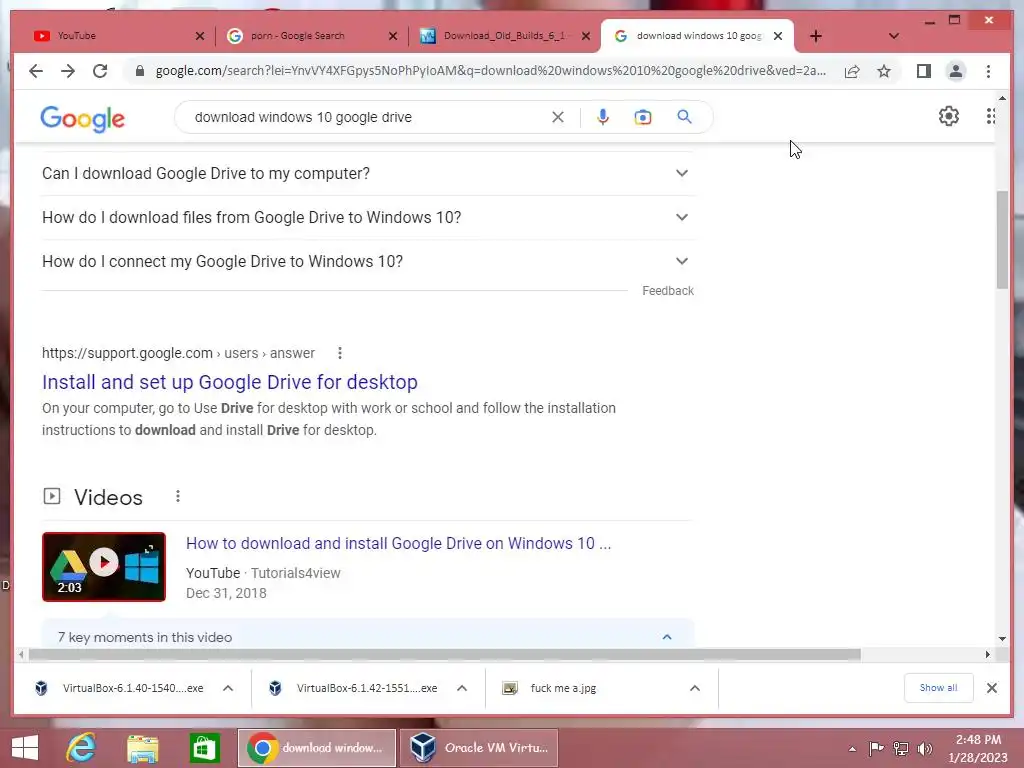Click the lock site info icon
This screenshot has height=768, width=1024.
tap(139, 71)
